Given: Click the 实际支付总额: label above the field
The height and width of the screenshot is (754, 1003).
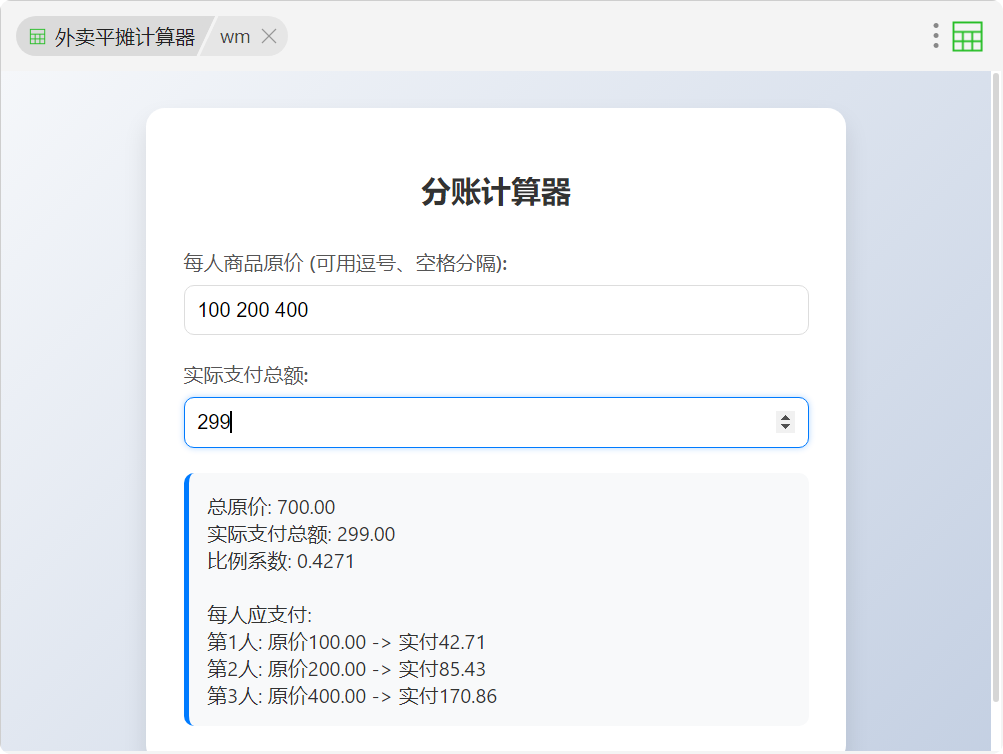Looking at the screenshot, I should (x=246, y=375).
